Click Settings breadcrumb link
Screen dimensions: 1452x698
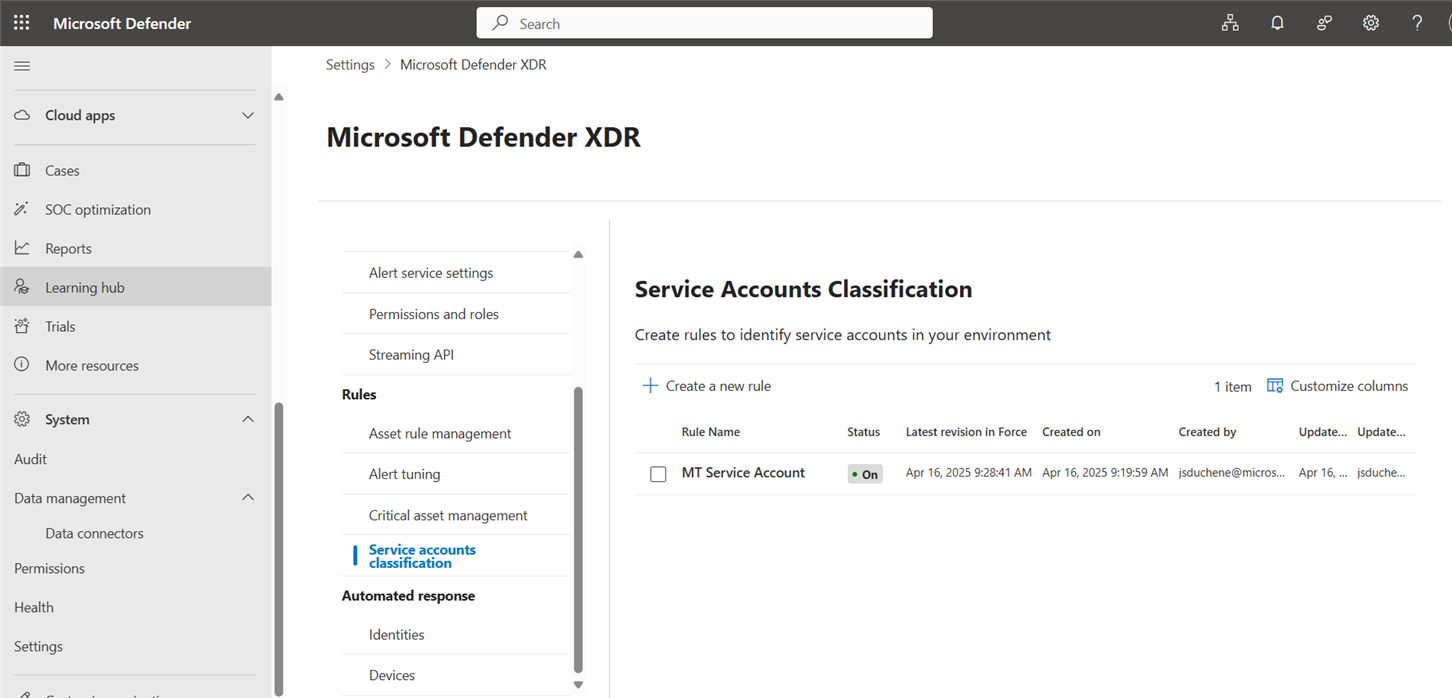tap(350, 64)
